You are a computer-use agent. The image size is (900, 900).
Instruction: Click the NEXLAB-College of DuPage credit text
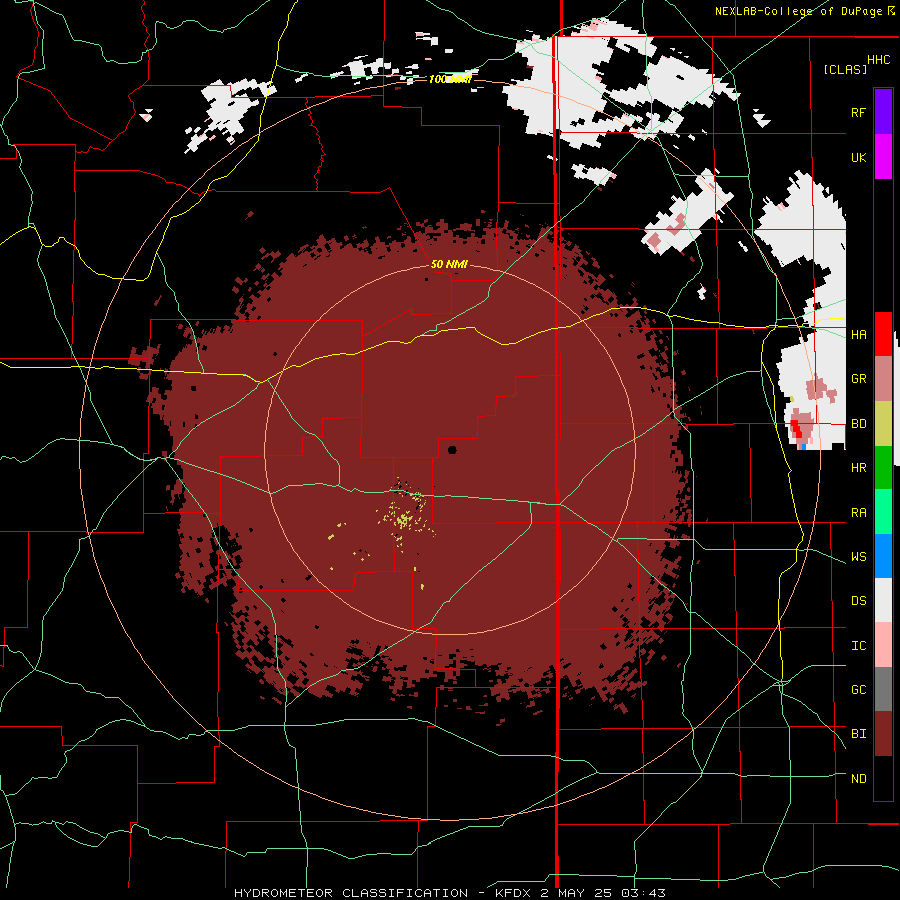(x=800, y=11)
